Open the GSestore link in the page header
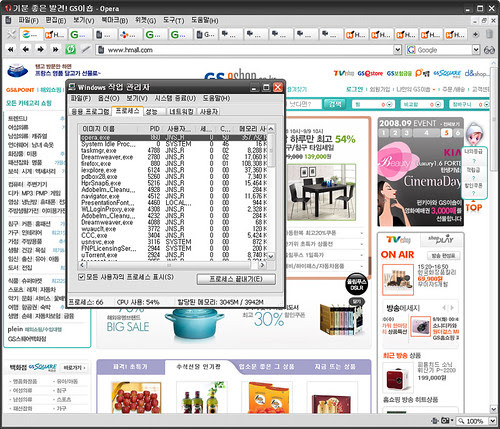This screenshot has height=429, width=500. (370, 73)
